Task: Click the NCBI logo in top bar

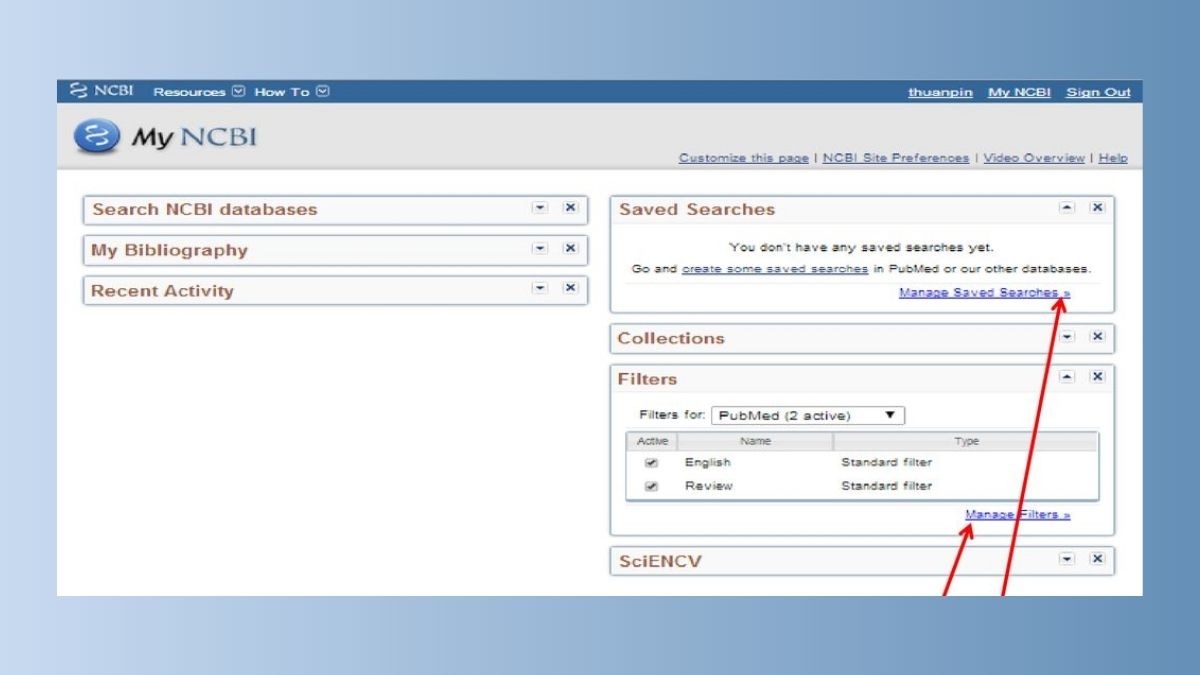Action: 102,91
